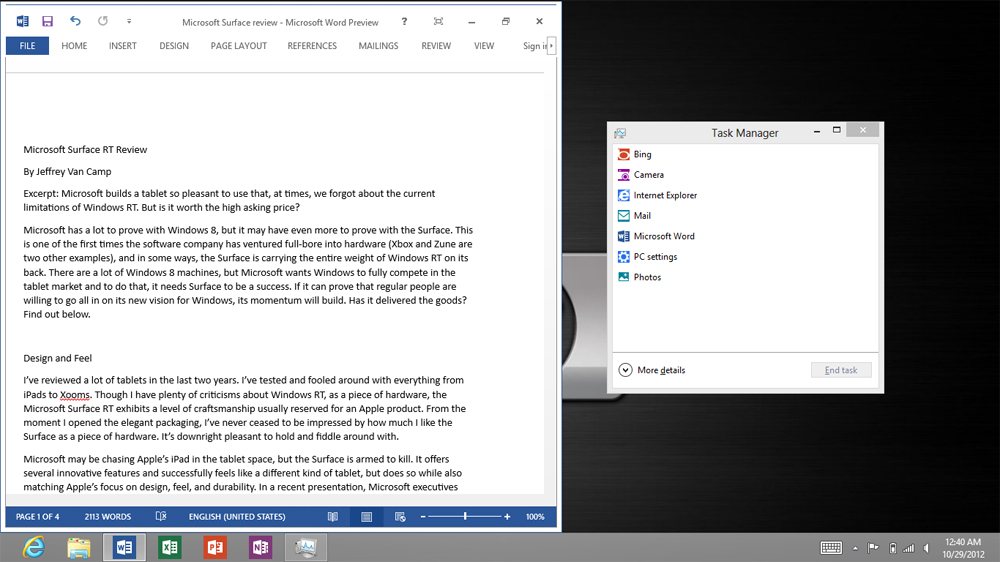
Task: Click the network signal icon in tray
Action: [909, 548]
